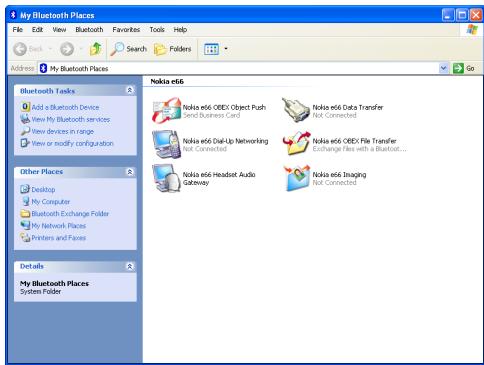Click 'Other Places' panel title
The height and width of the screenshot is (365, 484).
pos(41,172)
